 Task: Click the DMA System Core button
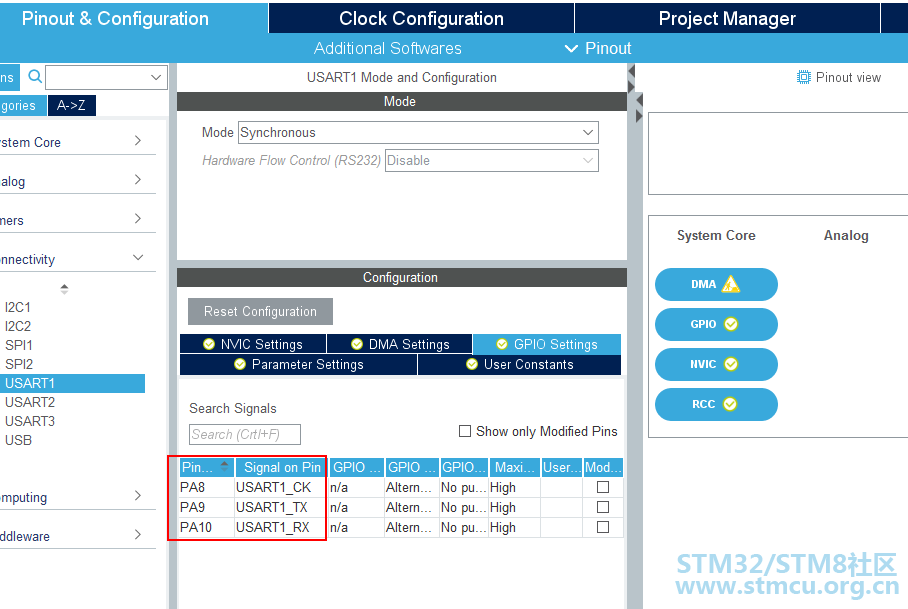point(716,284)
